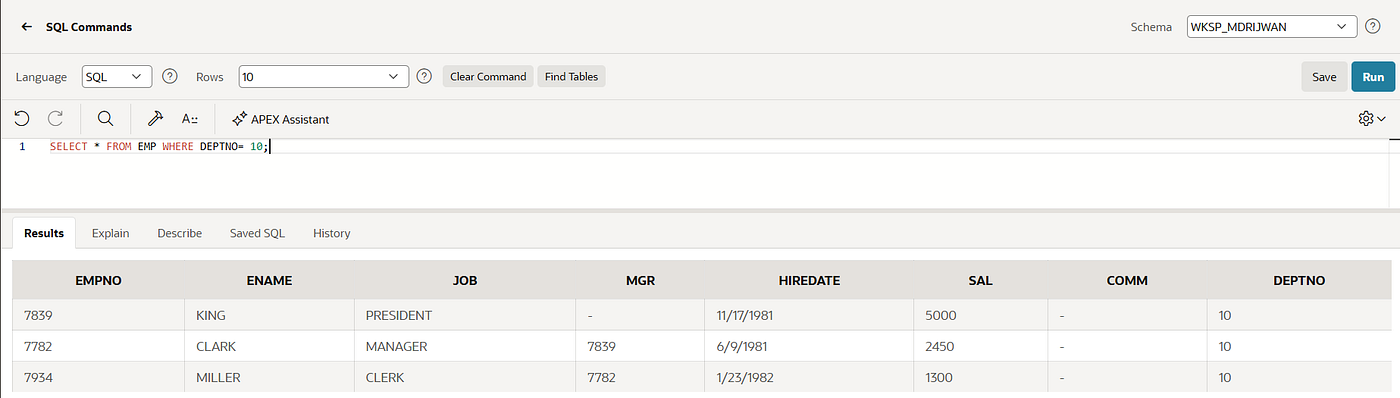Viewport: 1400px width, 398px height.
Task: Select cell with EMPNO 7934
Action: pyautogui.click(x=99, y=377)
